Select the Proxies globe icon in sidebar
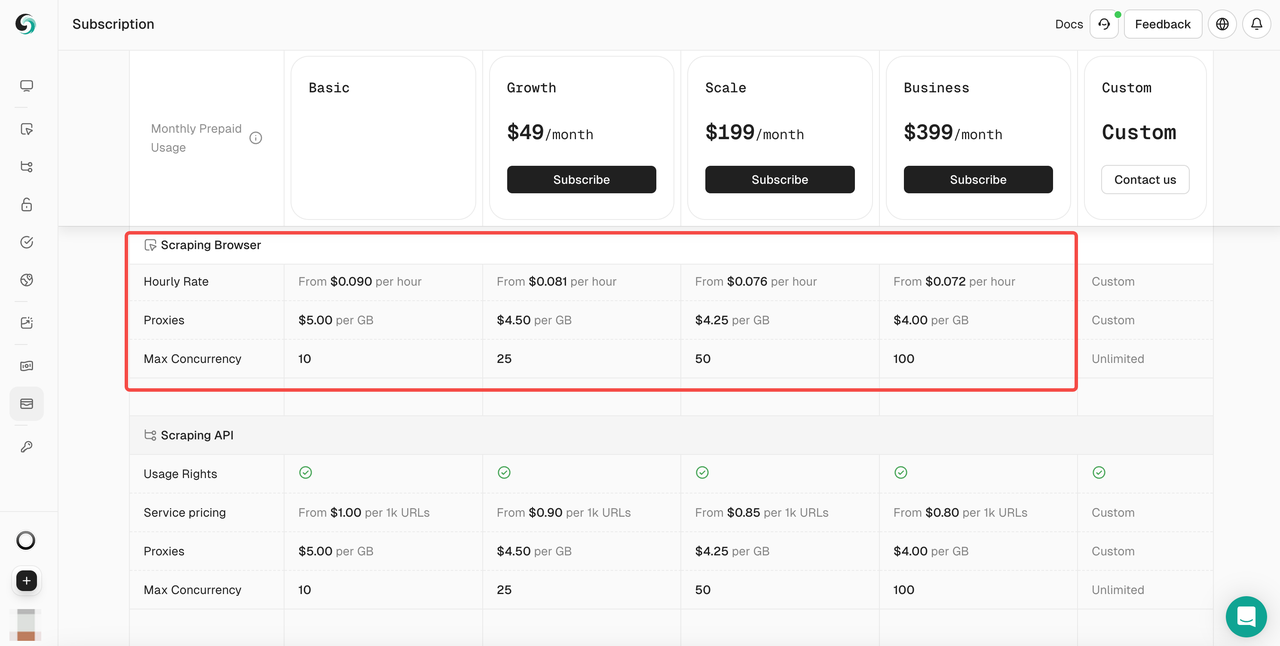 [26, 280]
